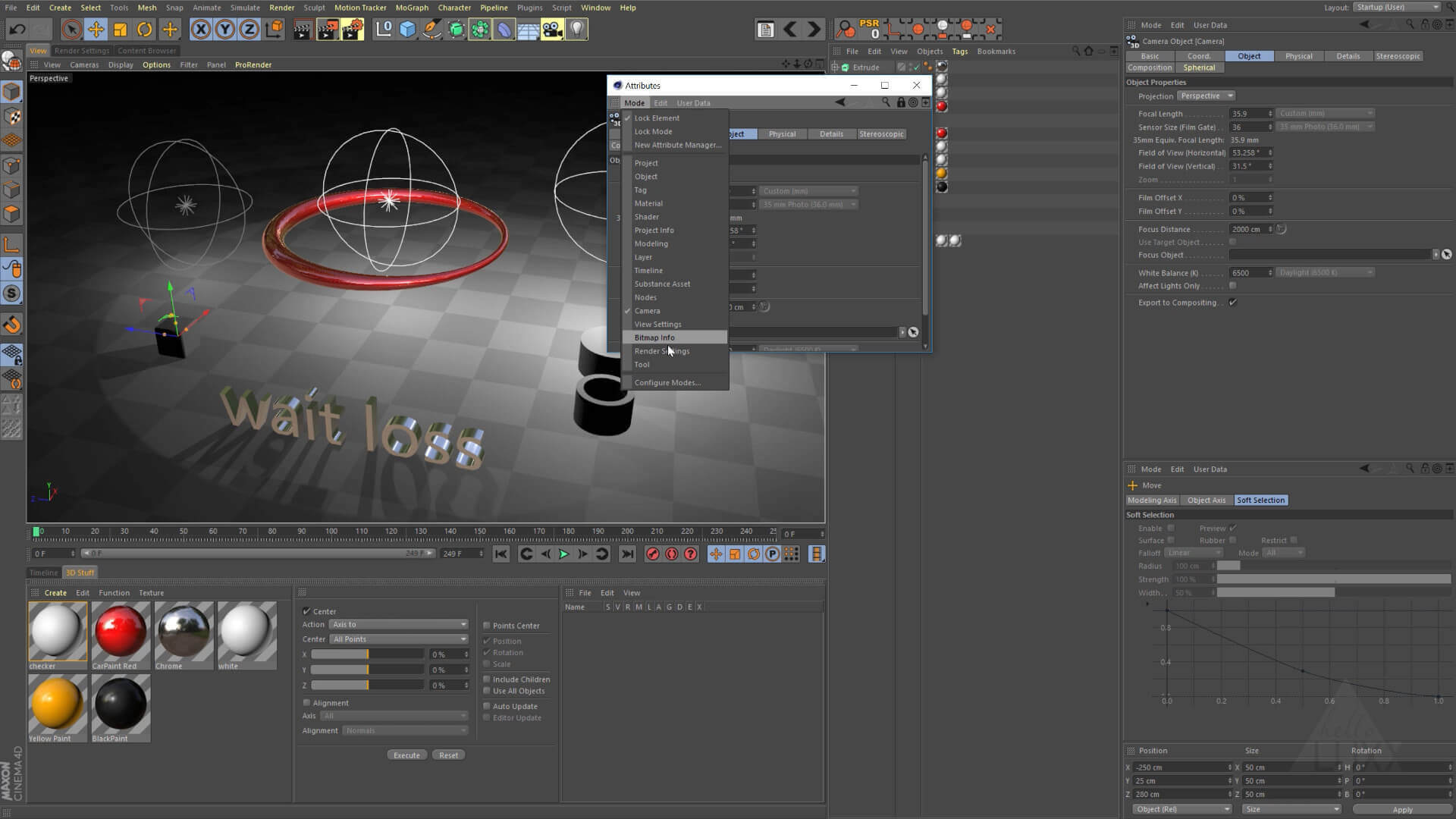Toggle the X axis lock icon

pyautogui.click(x=200, y=30)
